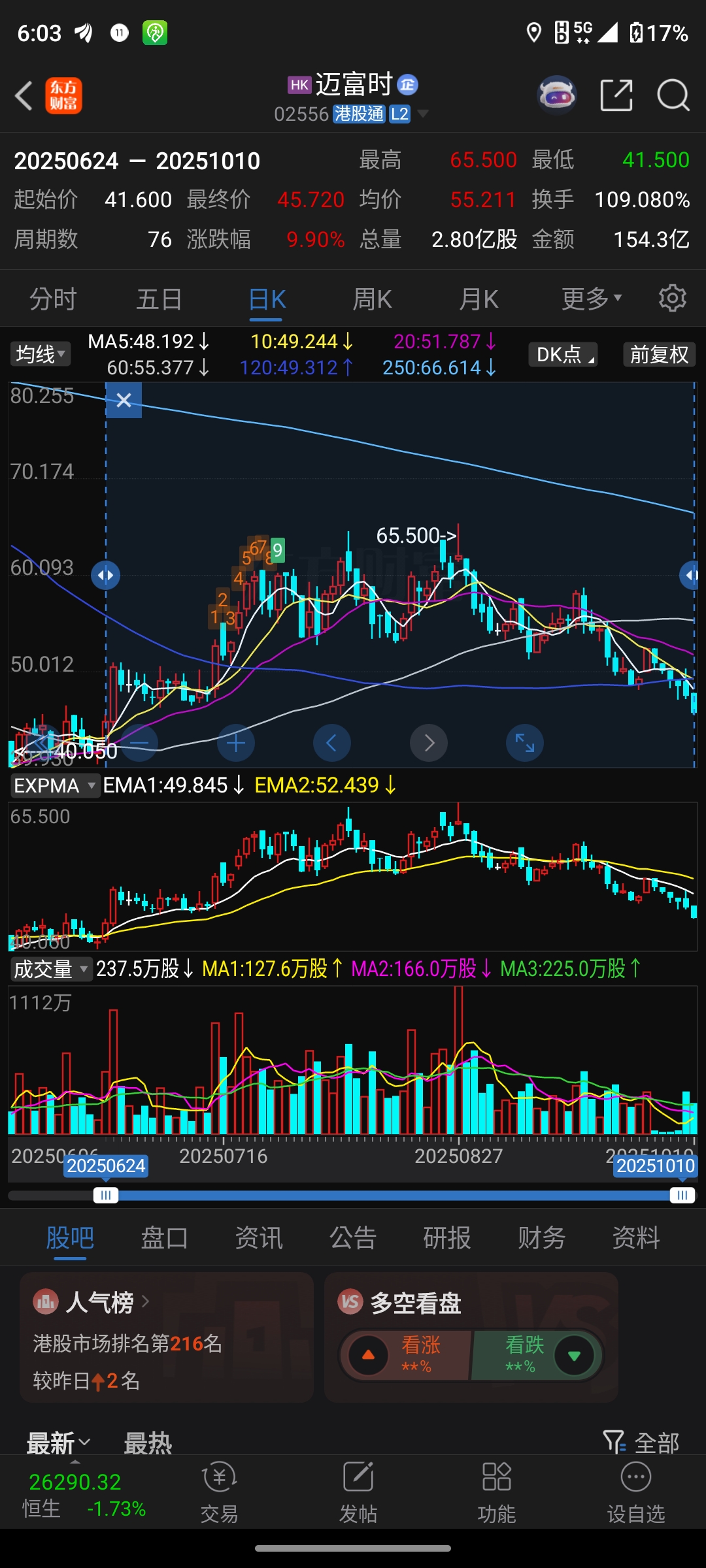This screenshot has height=1568, width=706.
Task: Tap the location icon in status bar
Action: pos(534,32)
